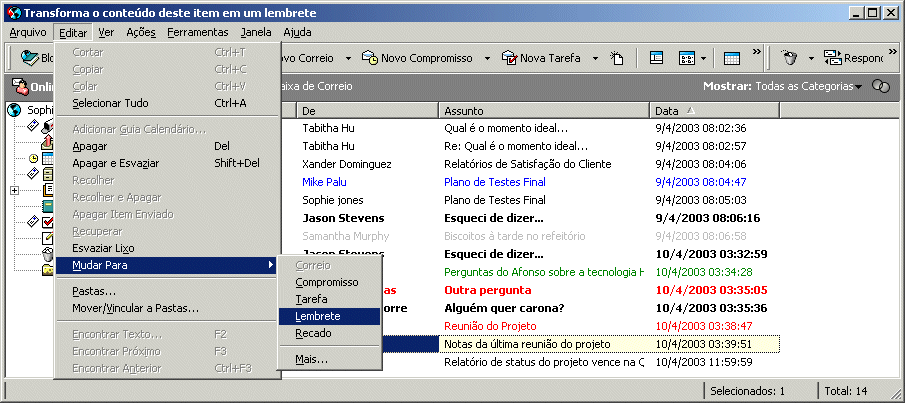This screenshot has height=403, width=905.
Task: Select the Samantha Murphy message
Action: click(531, 236)
